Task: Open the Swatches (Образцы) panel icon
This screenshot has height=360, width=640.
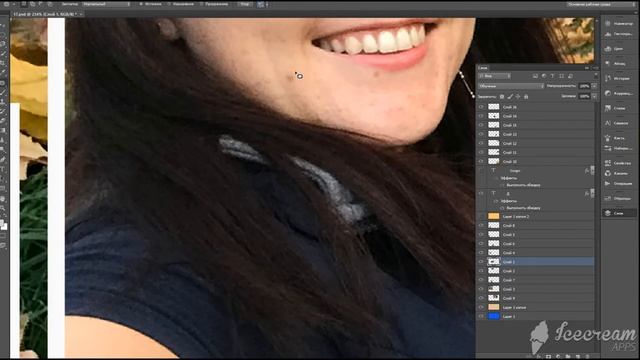Action: tap(608, 198)
